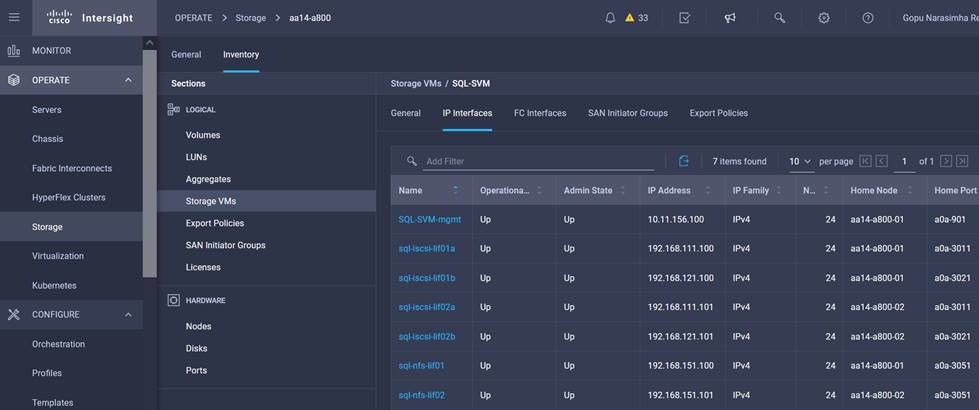
Task: Open the SQL-SVM General tab
Action: click(406, 113)
